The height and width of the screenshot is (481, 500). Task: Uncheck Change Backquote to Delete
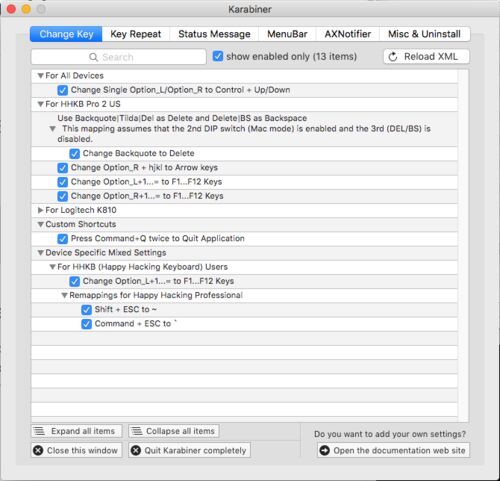point(74,154)
